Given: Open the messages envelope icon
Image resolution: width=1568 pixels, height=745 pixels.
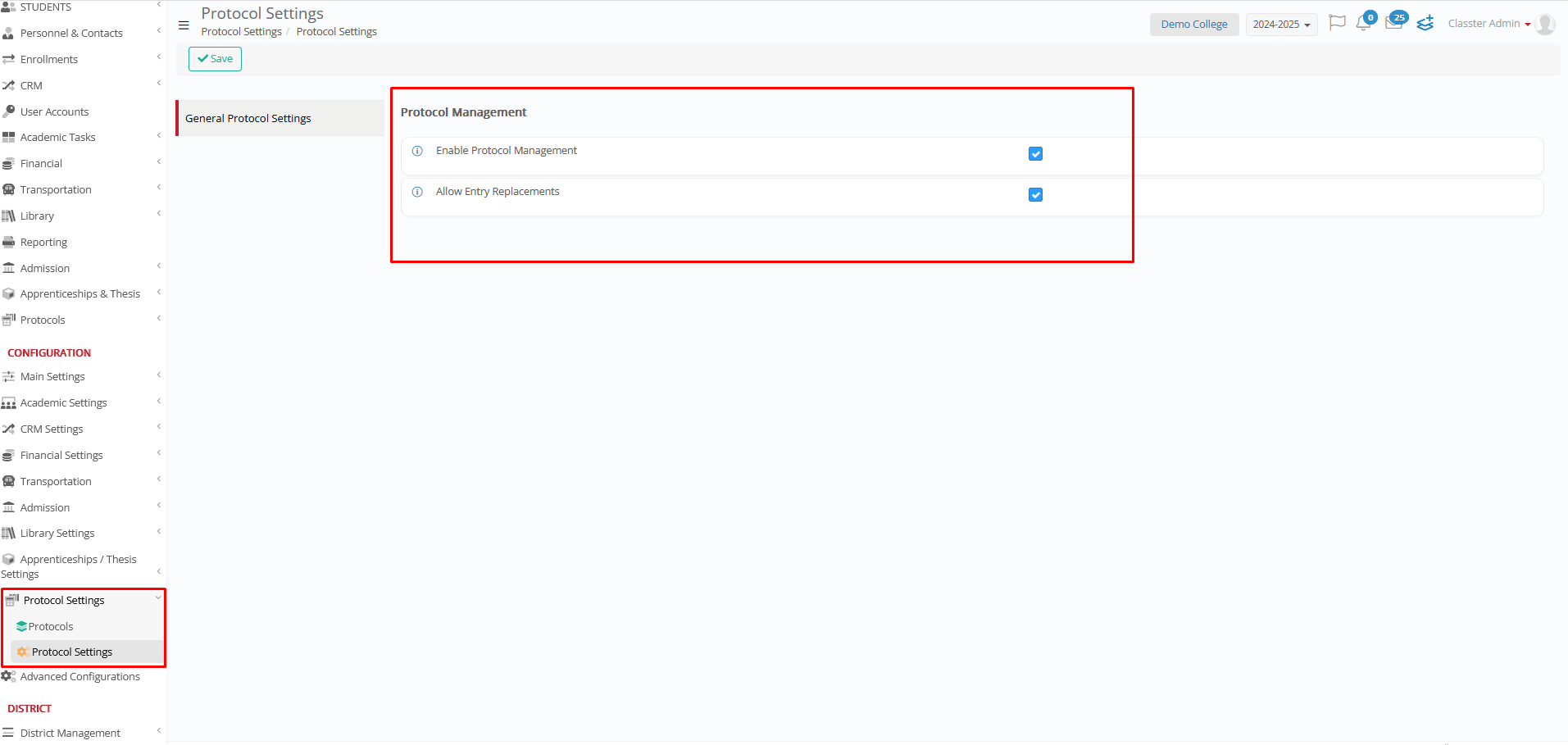Looking at the screenshot, I should [x=1393, y=24].
